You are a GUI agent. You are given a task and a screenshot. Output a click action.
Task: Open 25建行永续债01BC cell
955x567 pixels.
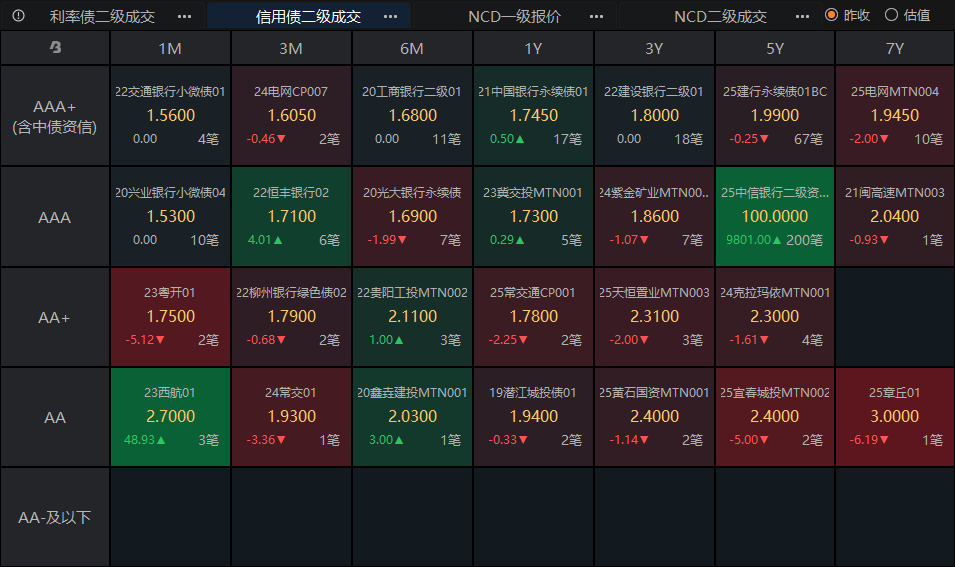[x=775, y=116]
